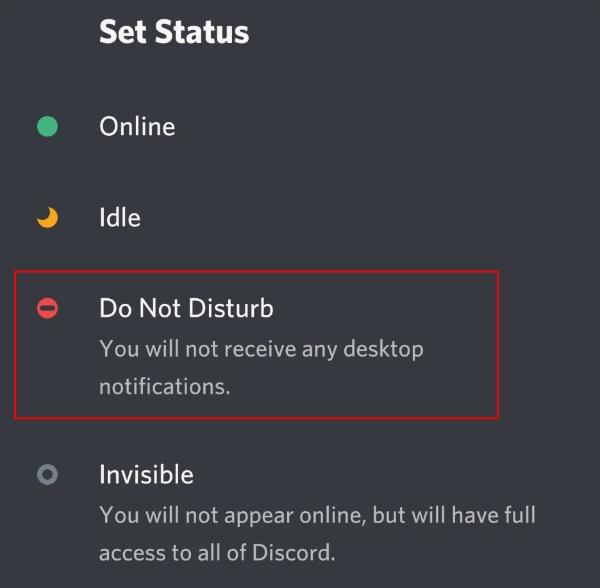Click the "access to all of Discord." line
This screenshot has height=588, width=600.
tap(216, 552)
